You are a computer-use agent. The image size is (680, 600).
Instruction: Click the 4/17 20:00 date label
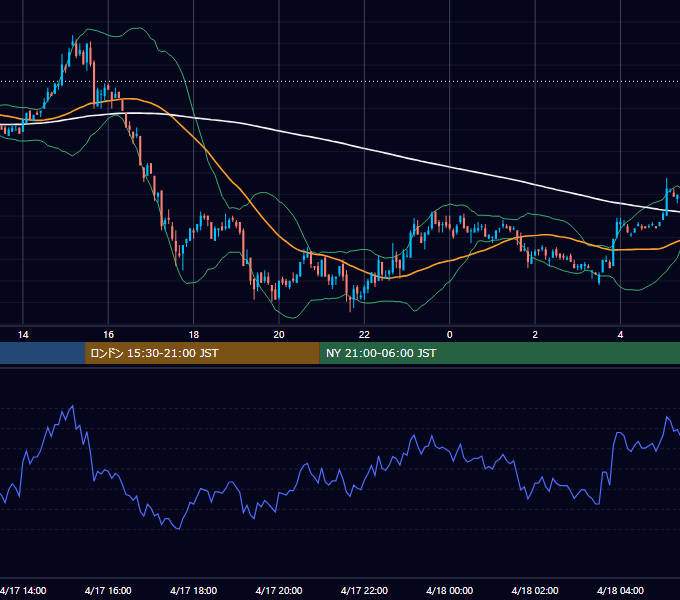pyautogui.click(x=279, y=590)
